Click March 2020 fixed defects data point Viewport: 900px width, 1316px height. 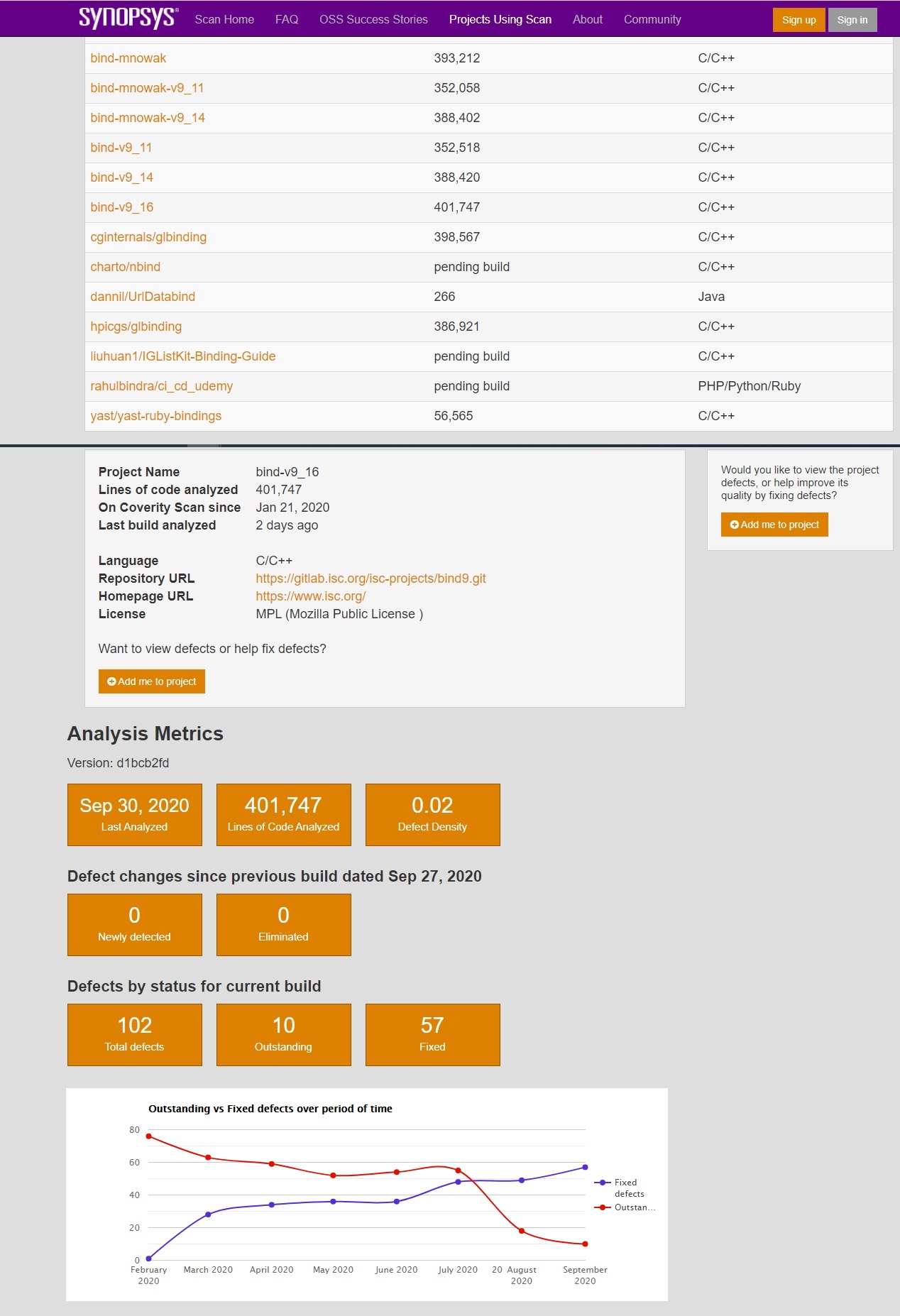pos(208,1214)
